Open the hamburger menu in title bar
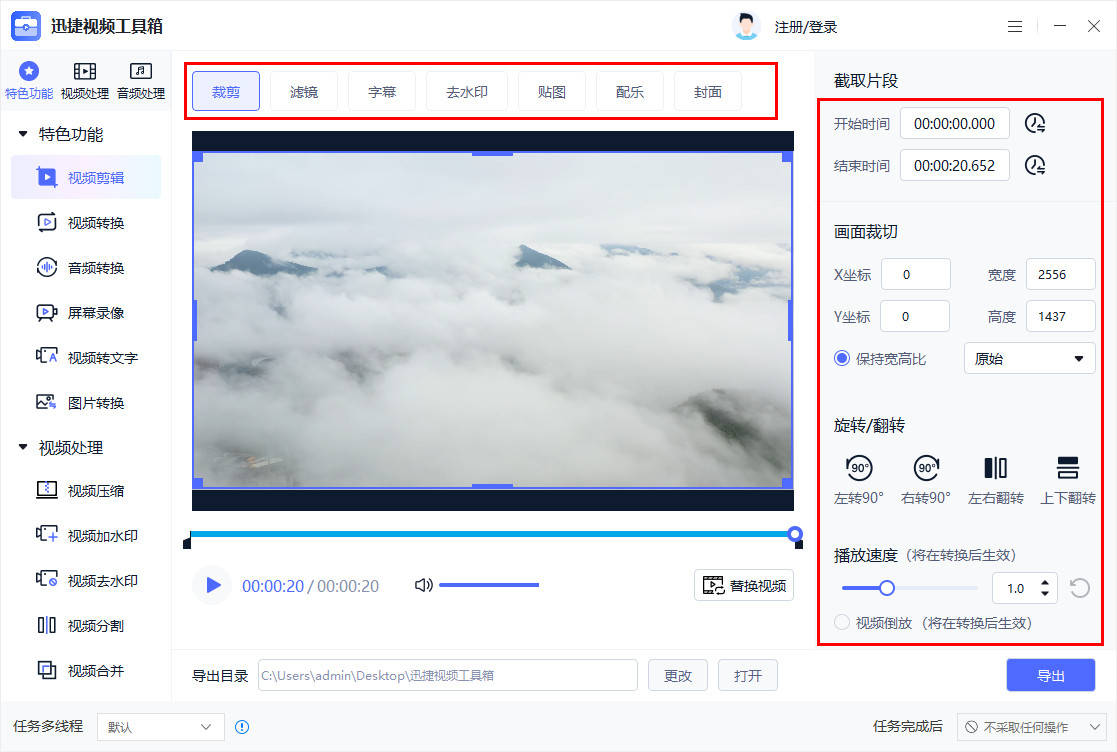Image resolution: width=1117 pixels, height=752 pixels. [x=1014, y=26]
